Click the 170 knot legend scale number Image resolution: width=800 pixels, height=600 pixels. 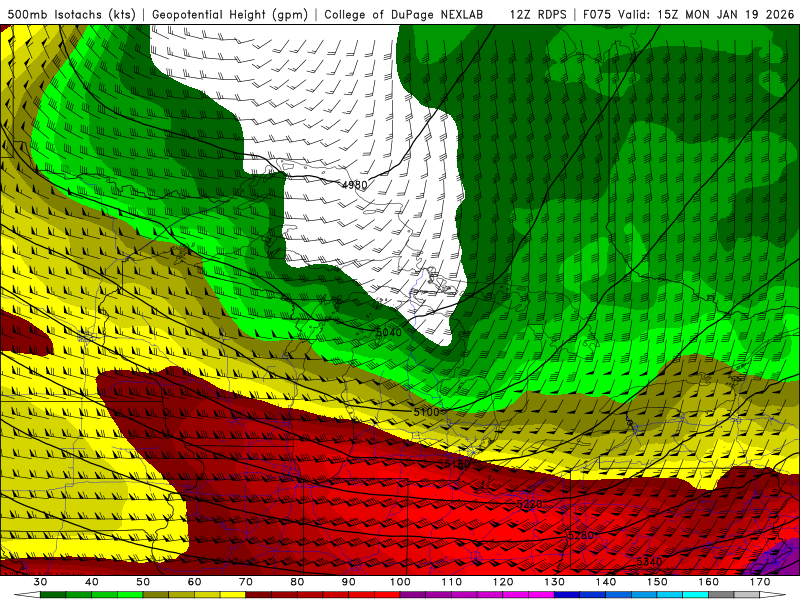coord(760,582)
